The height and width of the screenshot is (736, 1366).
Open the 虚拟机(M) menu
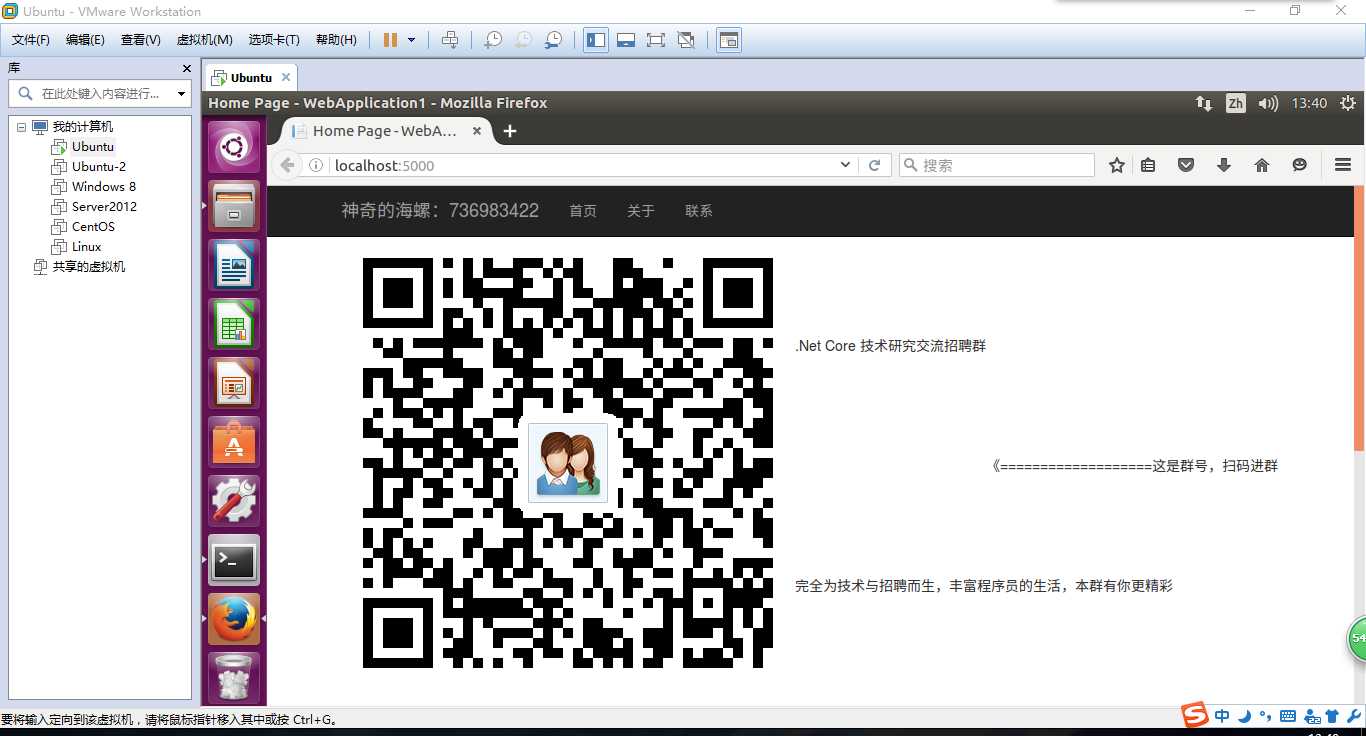click(204, 40)
